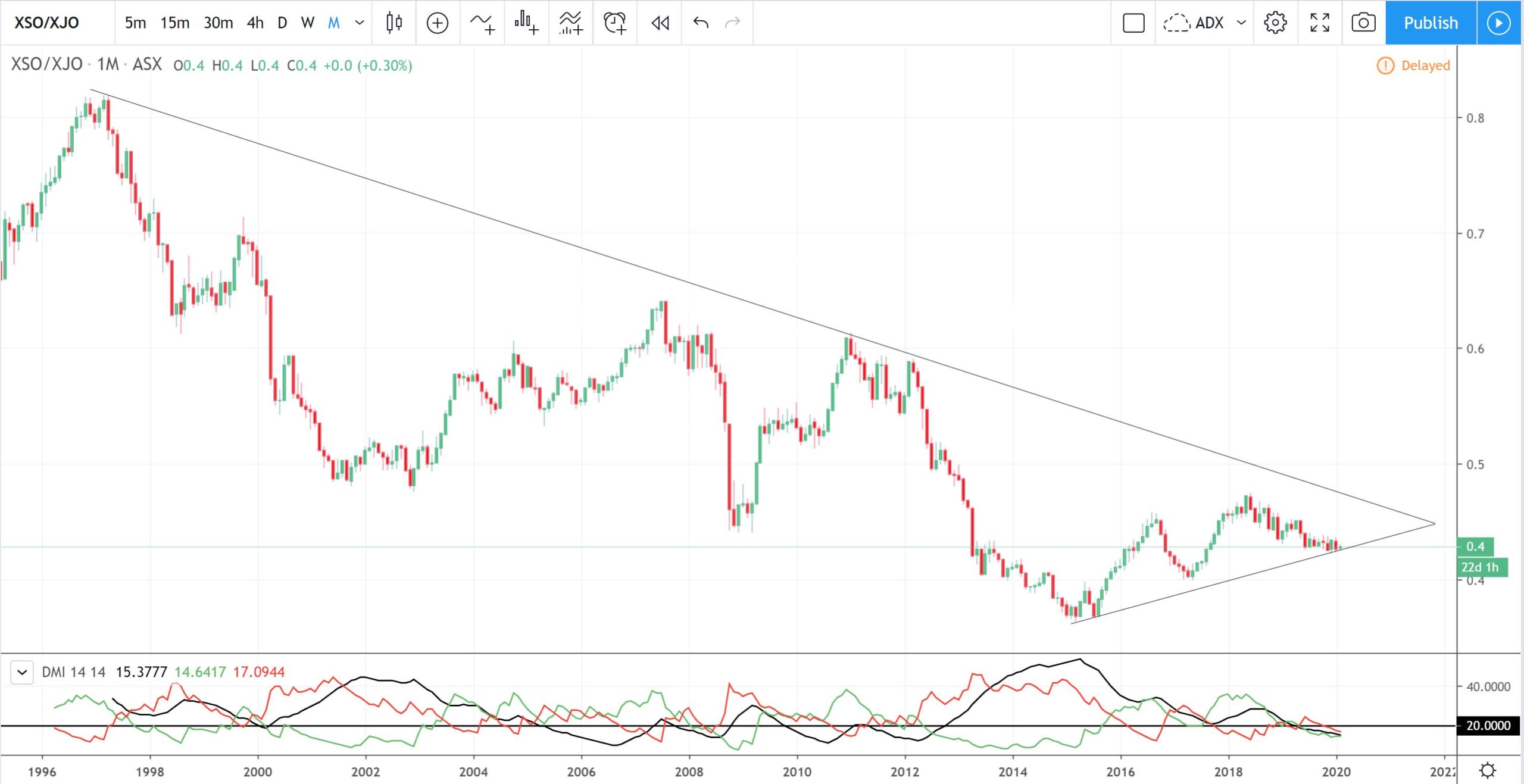Enter fullscreen mode
This screenshot has height=784, width=1524.
coord(1320,23)
